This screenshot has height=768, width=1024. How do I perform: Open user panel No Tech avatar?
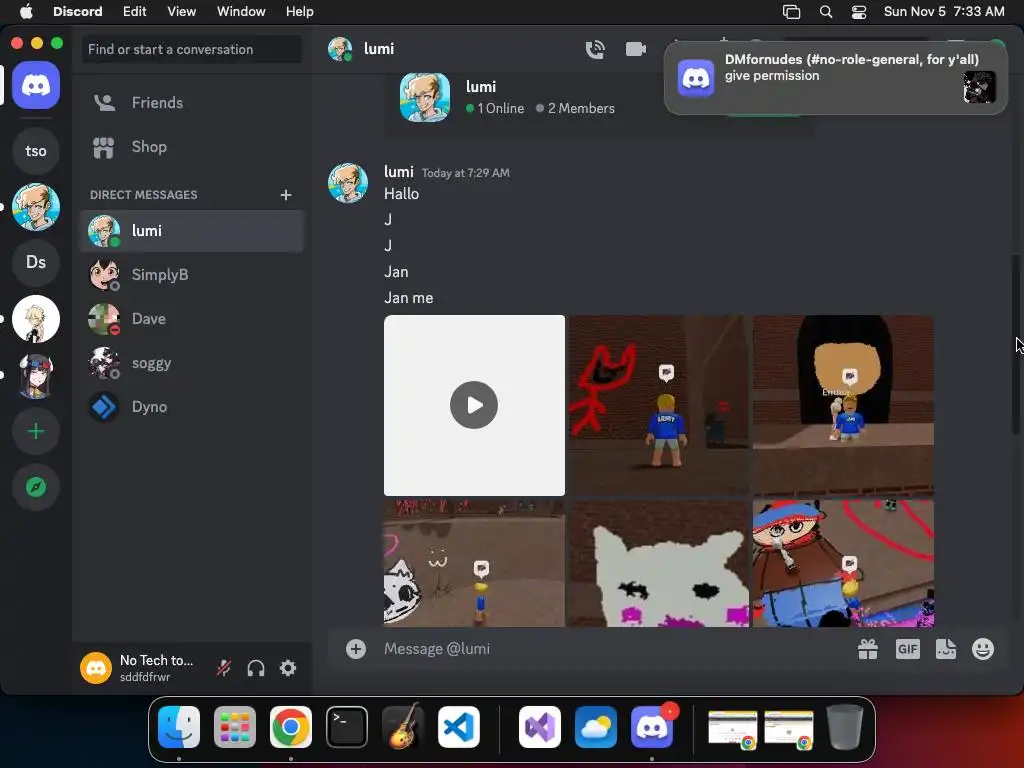96,668
